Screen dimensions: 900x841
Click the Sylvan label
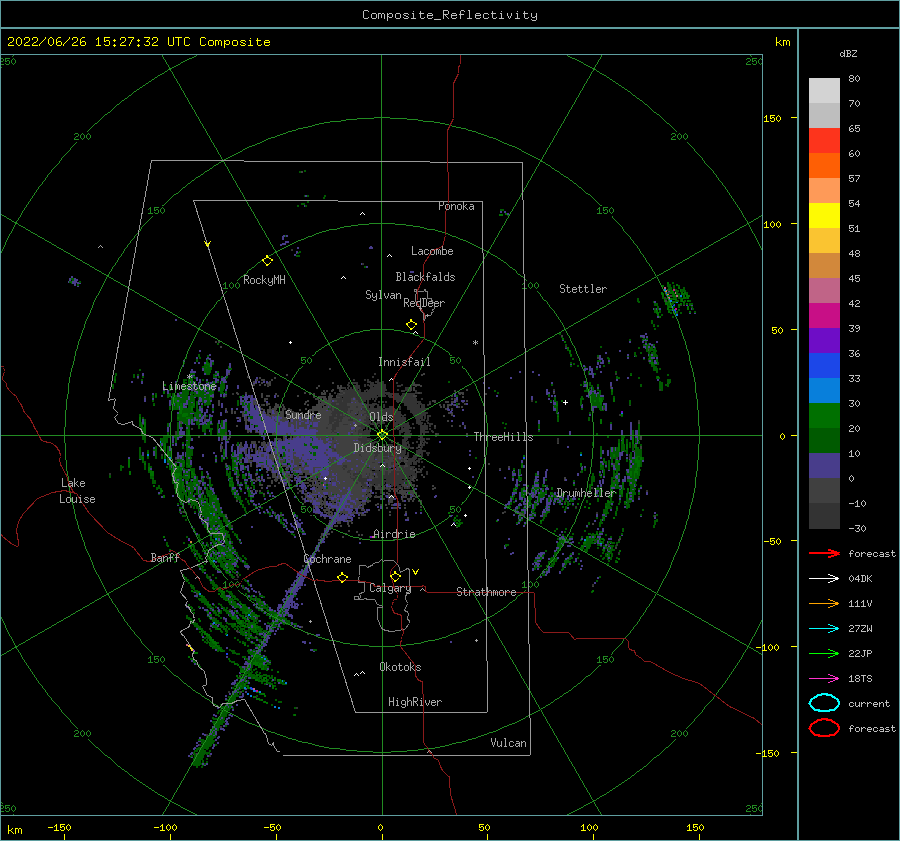pyautogui.click(x=383, y=295)
